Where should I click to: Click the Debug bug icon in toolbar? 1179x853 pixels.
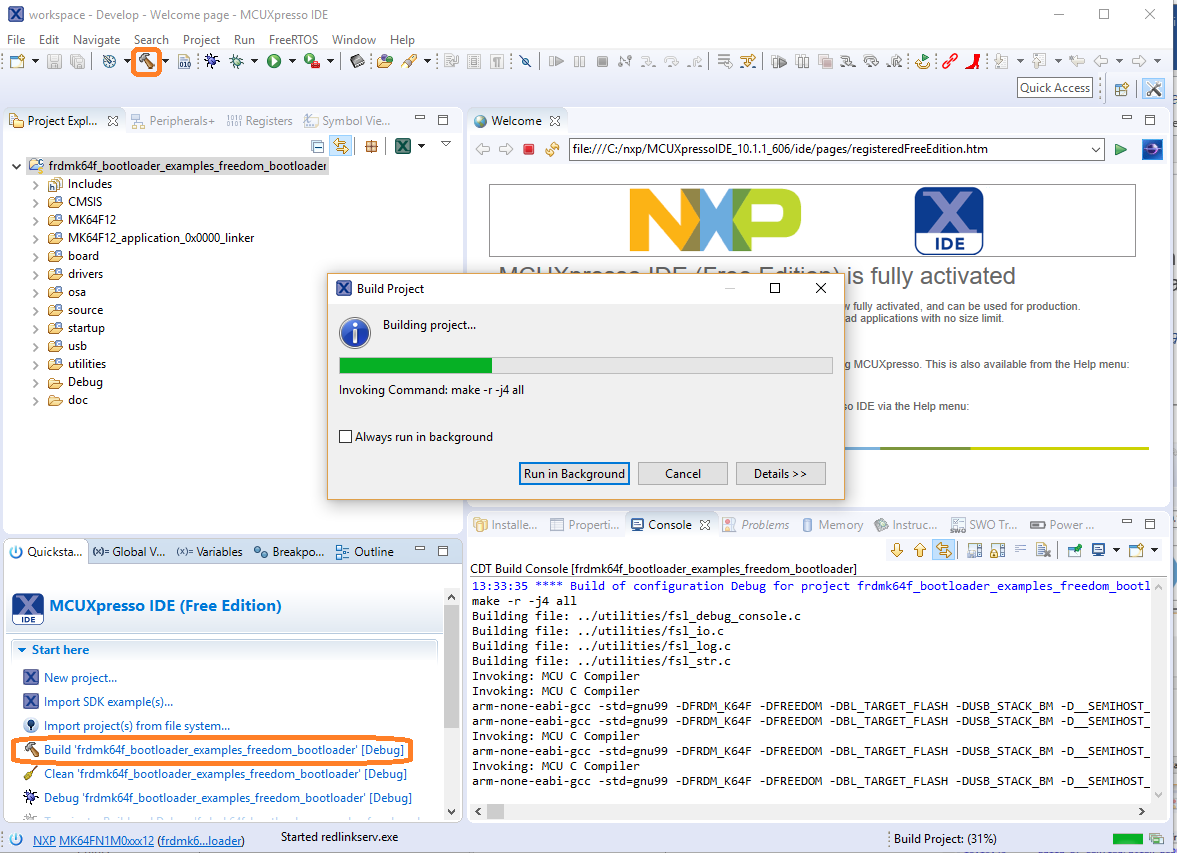210,61
